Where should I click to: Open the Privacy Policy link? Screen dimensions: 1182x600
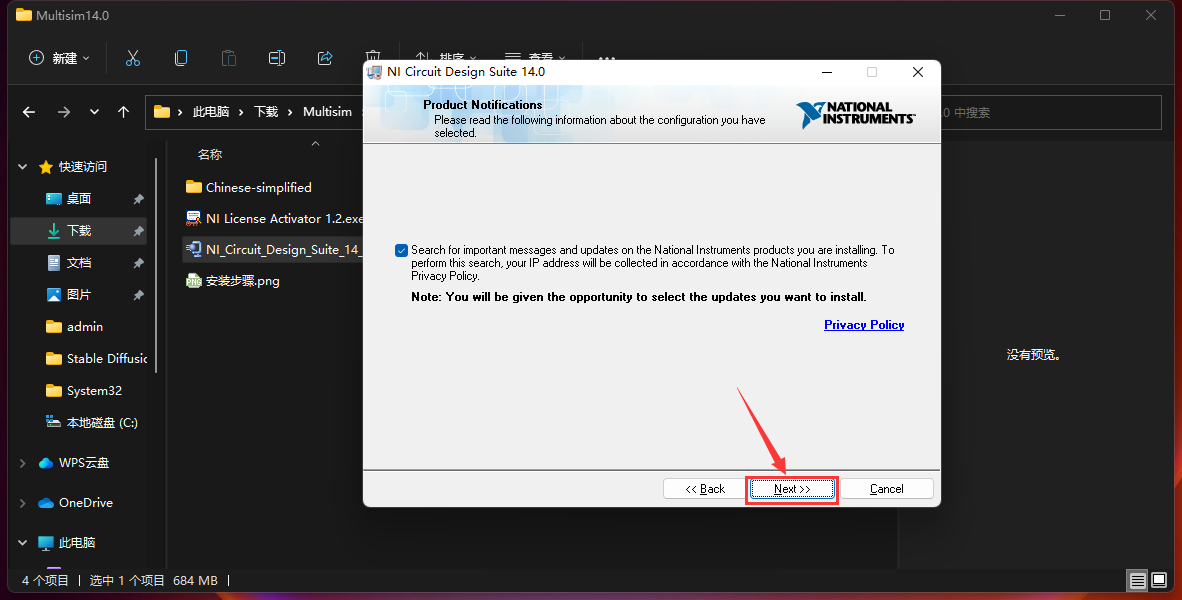tap(864, 325)
